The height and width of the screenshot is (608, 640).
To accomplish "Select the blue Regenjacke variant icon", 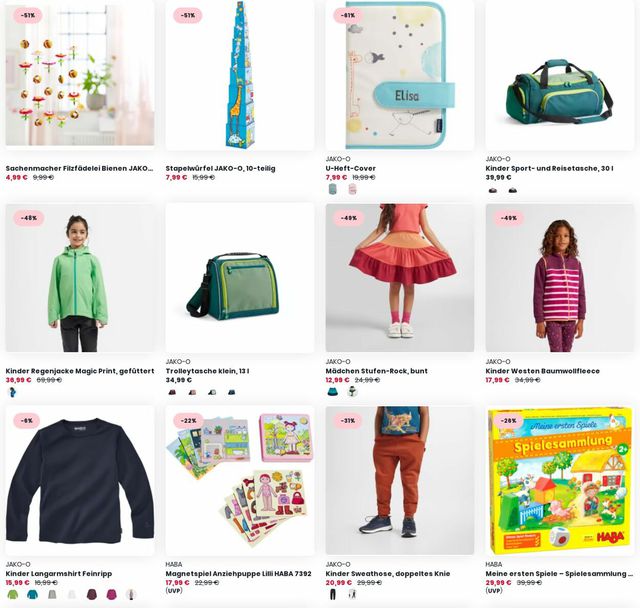I will 13,392.
